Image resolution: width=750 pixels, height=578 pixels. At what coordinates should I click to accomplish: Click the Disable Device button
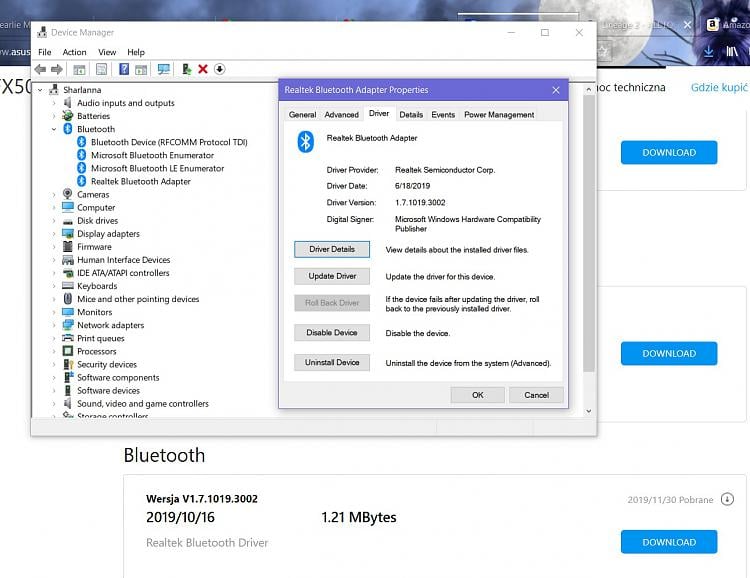coord(332,333)
